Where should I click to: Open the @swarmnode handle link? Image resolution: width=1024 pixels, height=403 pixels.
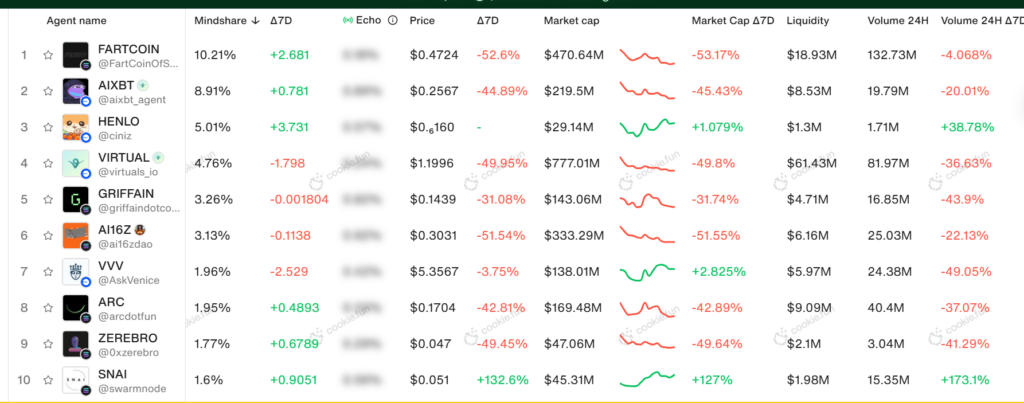tap(132, 388)
